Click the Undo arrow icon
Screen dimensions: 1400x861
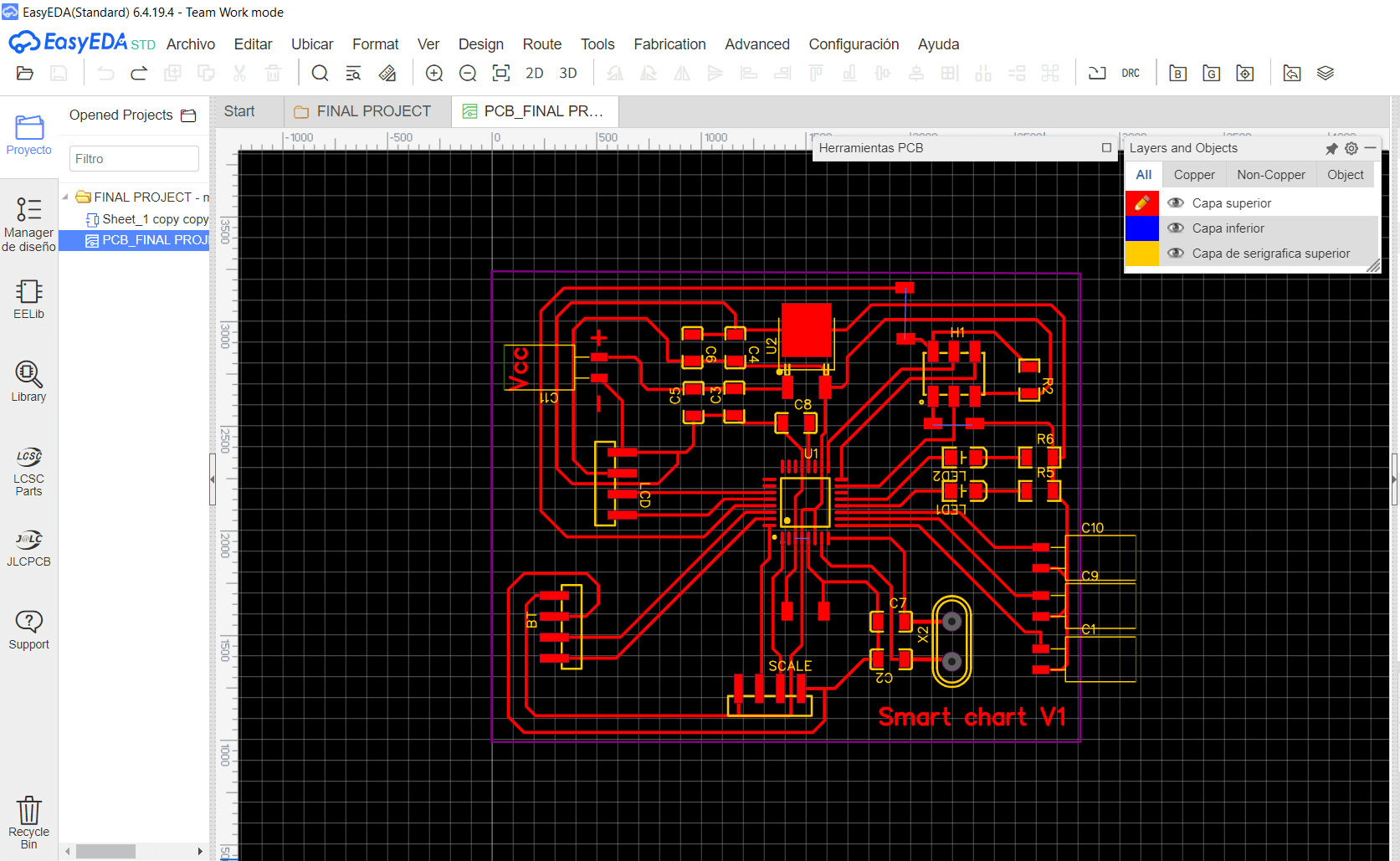105,74
